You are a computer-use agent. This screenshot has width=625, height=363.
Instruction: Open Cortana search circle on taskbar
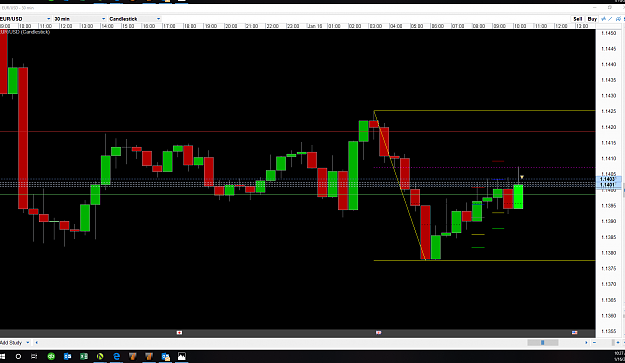click(18, 356)
